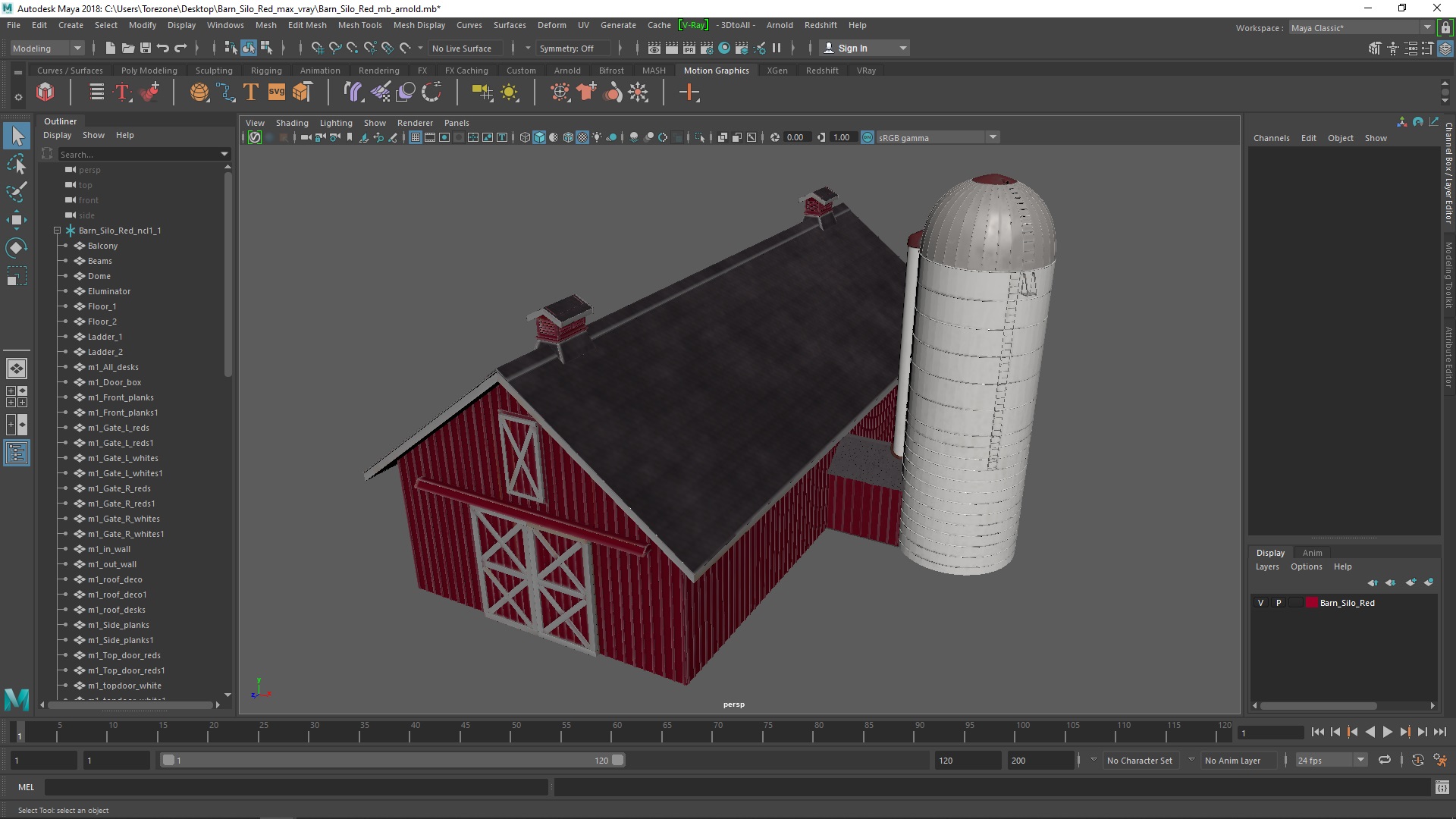Click the Paint Selection tool

click(16, 192)
